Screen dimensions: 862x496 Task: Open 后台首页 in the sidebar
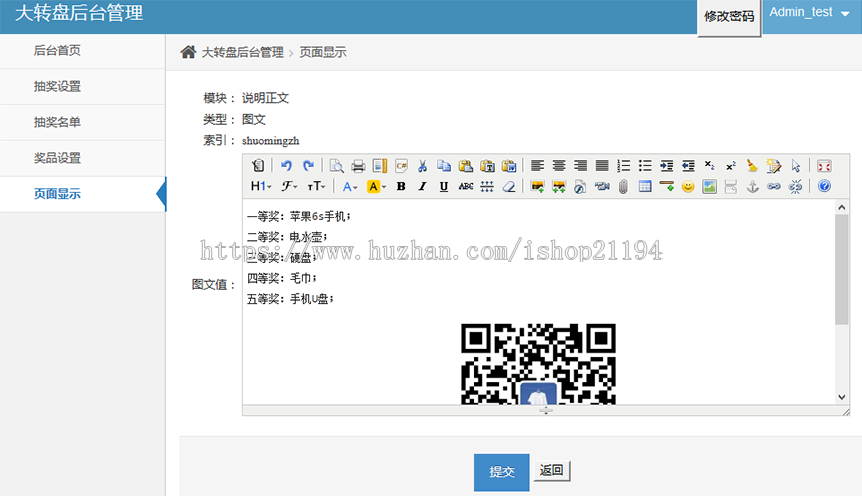coord(82,51)
